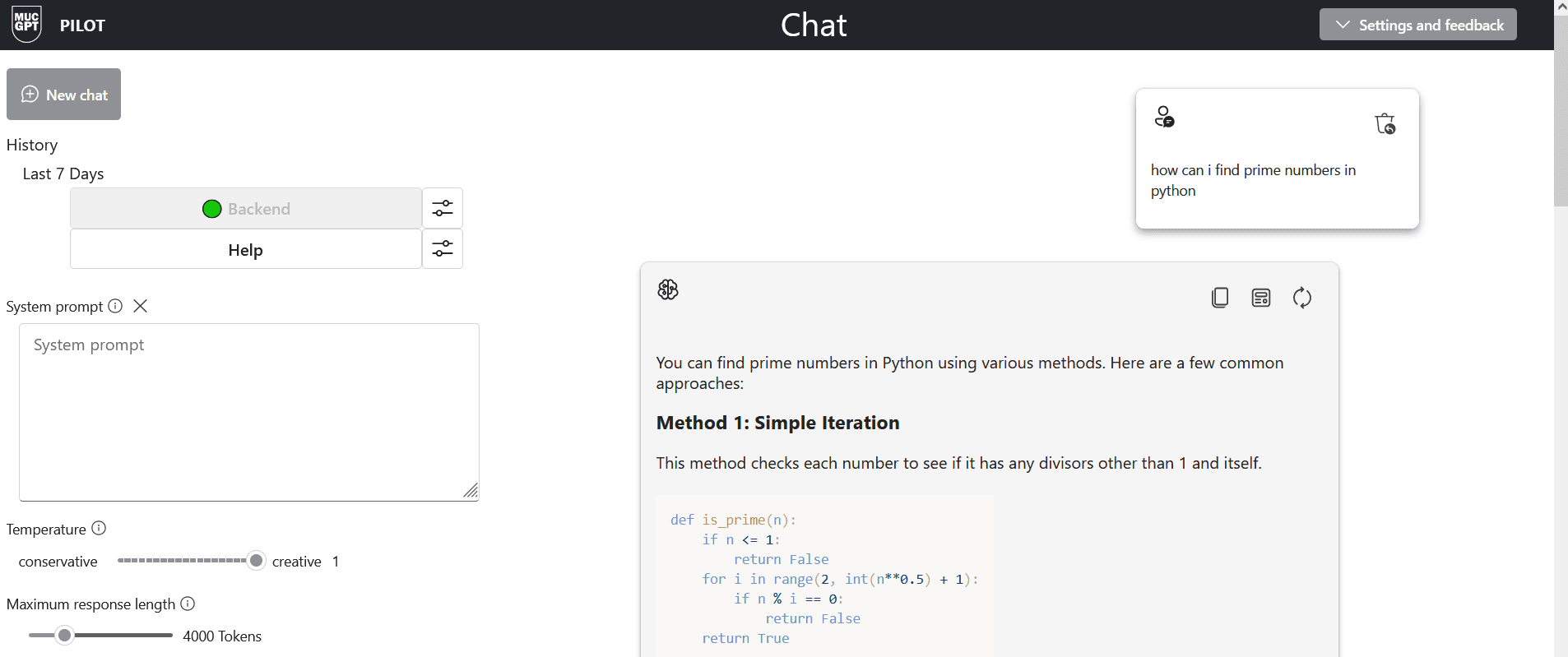Expand the Settings and feedback dropdown
Screen dimensions: 1568x657
tap(1417, 25)
